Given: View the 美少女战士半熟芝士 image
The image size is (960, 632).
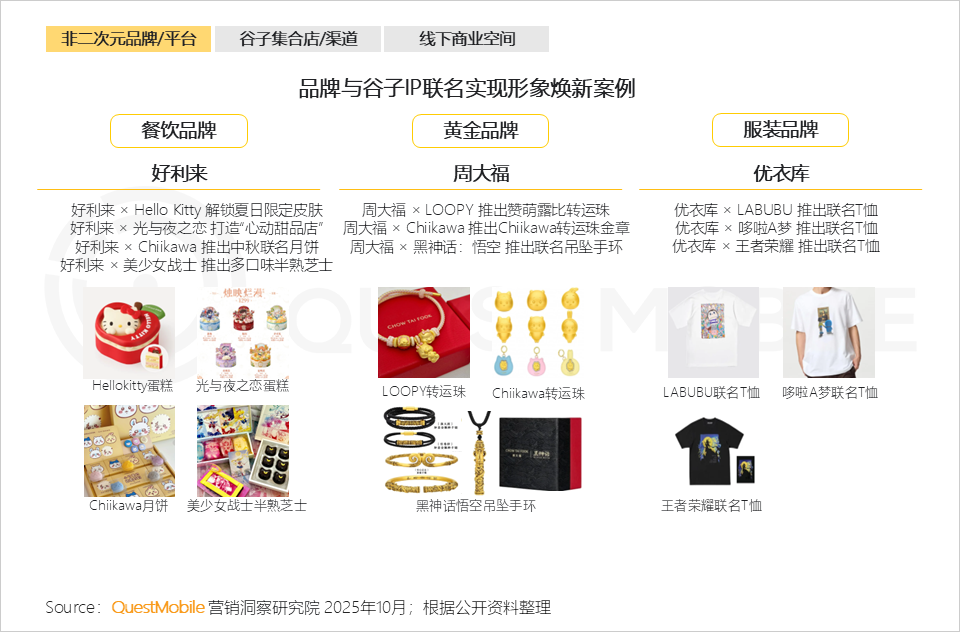Looking at the screenshot, I should [x=243, y=451].
